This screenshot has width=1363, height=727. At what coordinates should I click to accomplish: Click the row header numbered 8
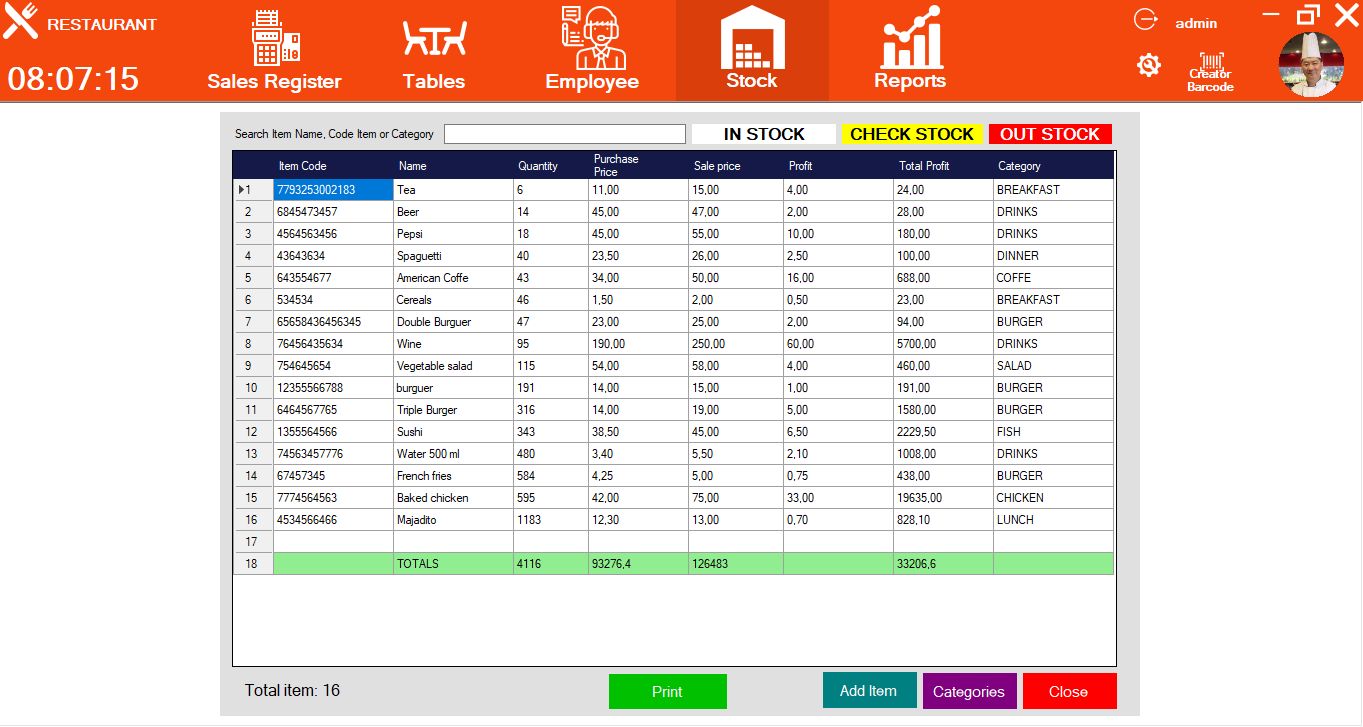tap(254, 344)
